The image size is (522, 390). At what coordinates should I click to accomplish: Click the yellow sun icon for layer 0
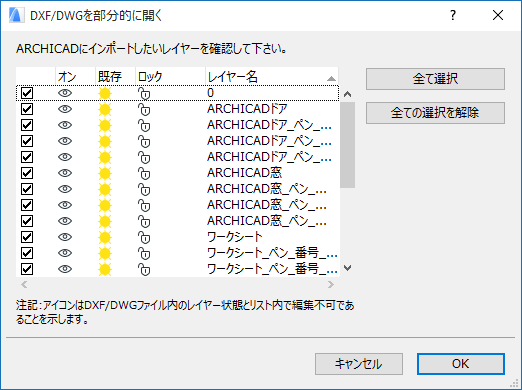pyautogui.click(x=105, y=93)
